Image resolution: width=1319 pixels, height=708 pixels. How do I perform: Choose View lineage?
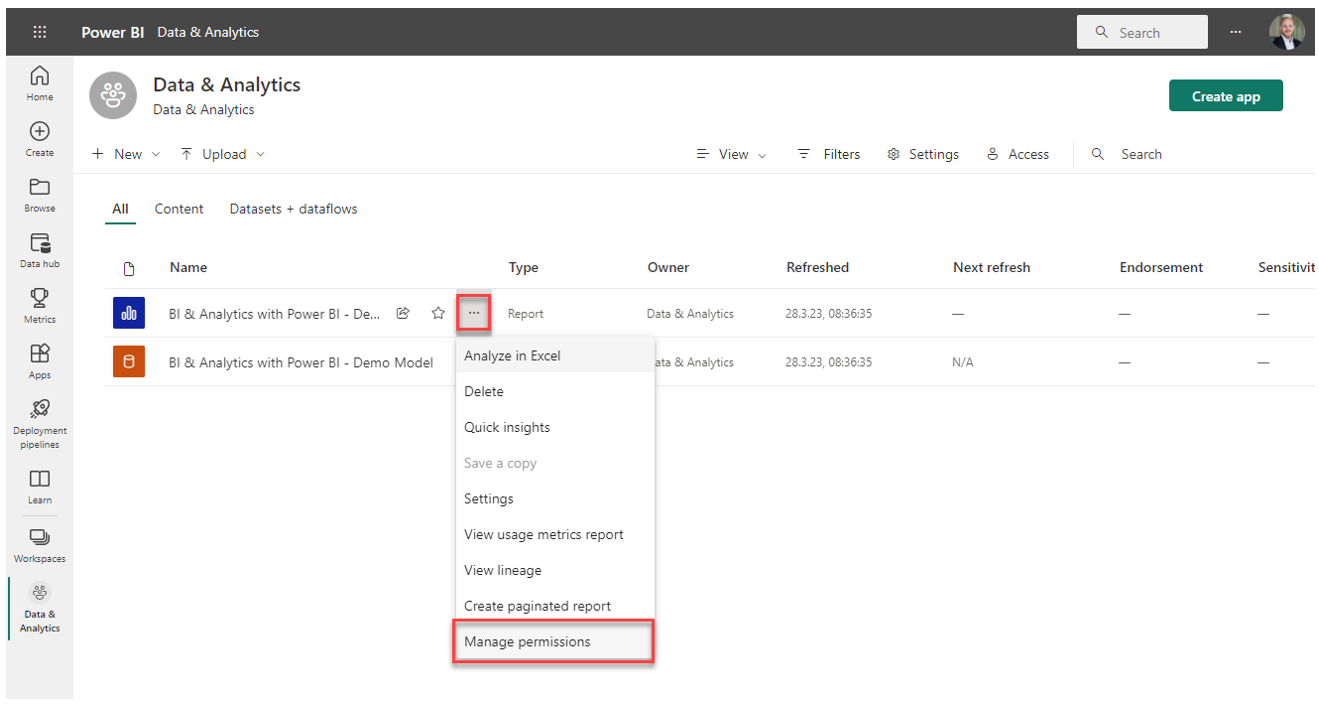point(555,570)
